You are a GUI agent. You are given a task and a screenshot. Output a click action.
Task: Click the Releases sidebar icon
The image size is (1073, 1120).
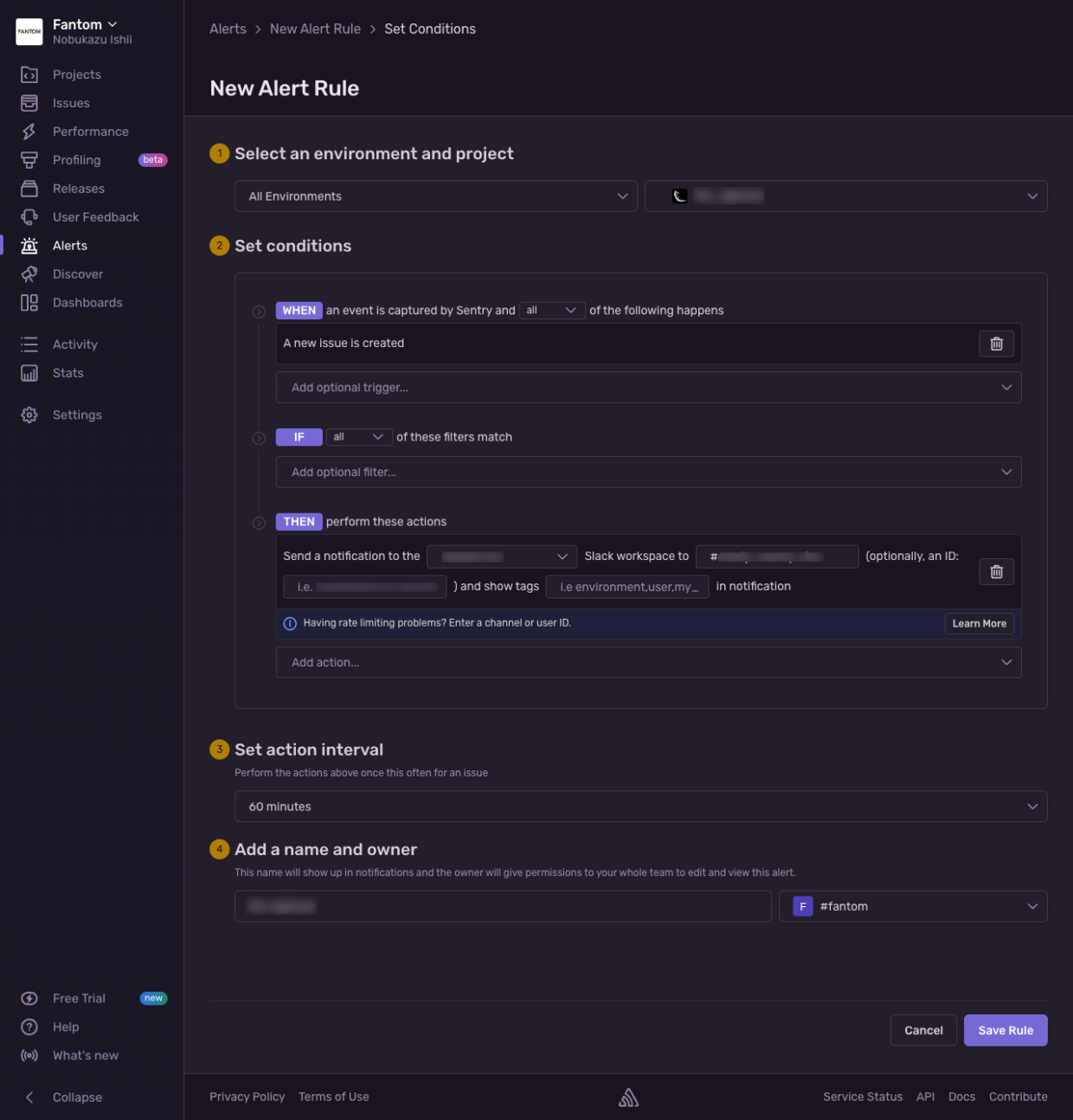(29, 189)
